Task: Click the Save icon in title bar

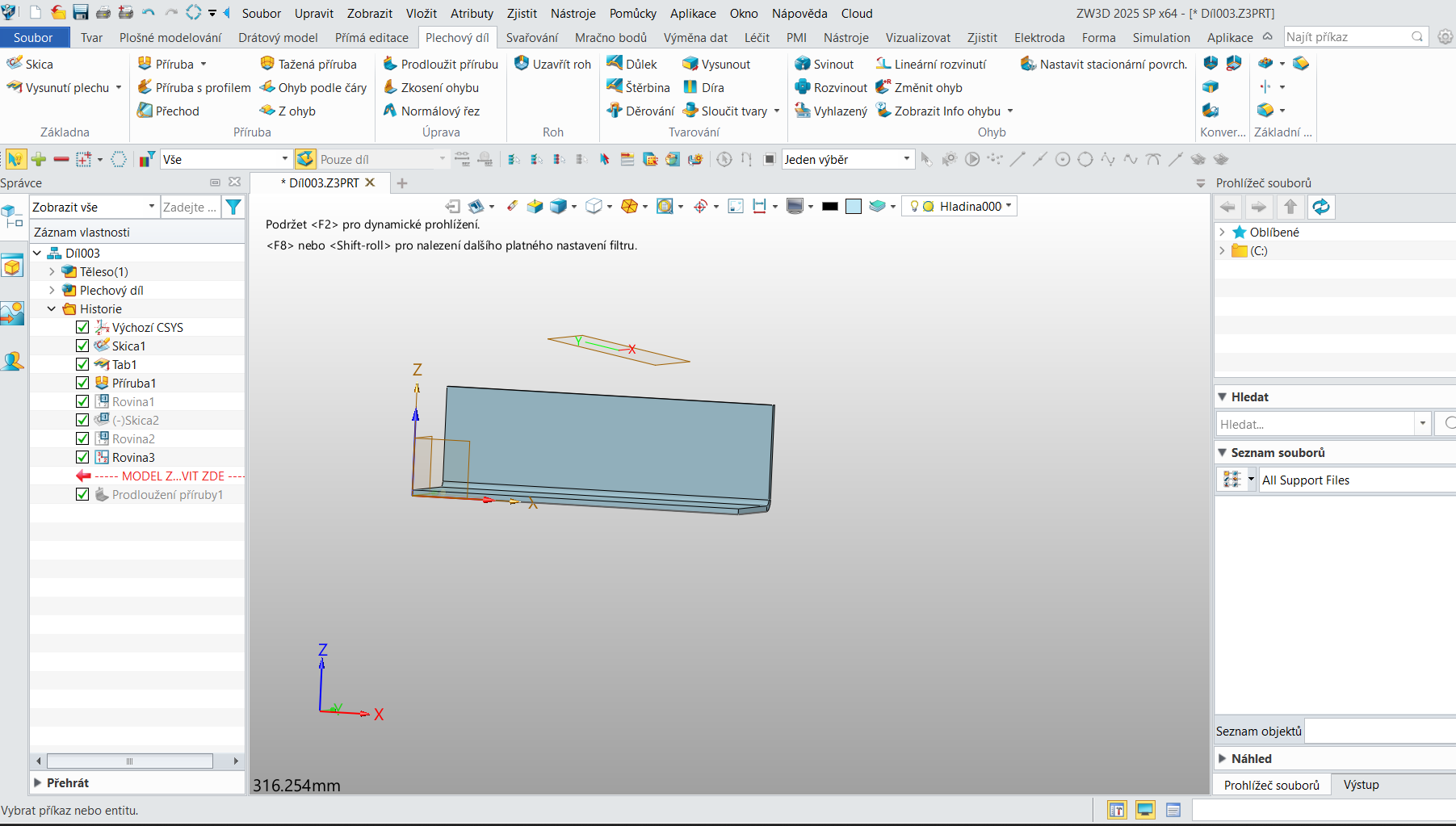Action: pyautogui.click(x=81, y=13)
